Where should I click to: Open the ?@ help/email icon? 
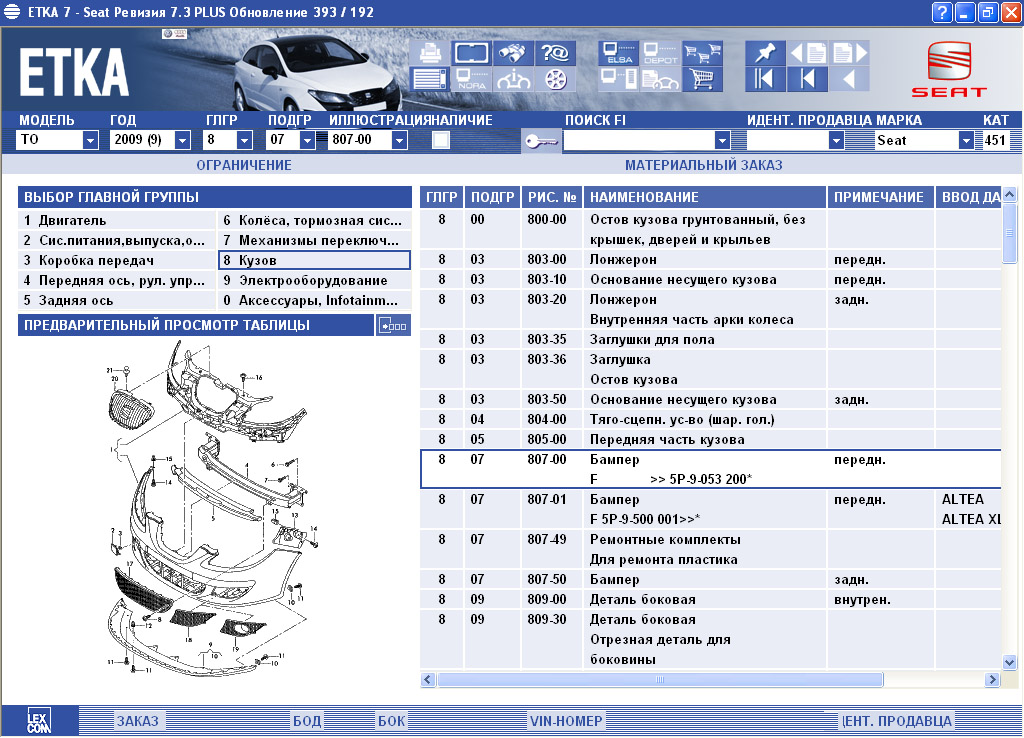555,52
